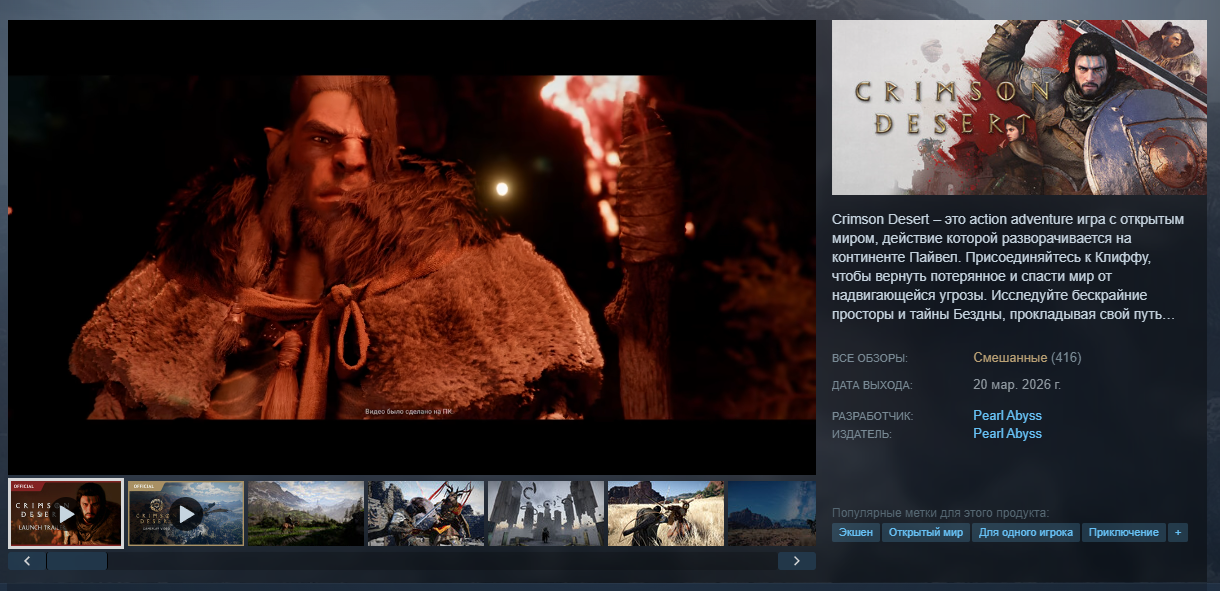
Task: Click the Все обзоры label
Action: [x=870, y=358]
